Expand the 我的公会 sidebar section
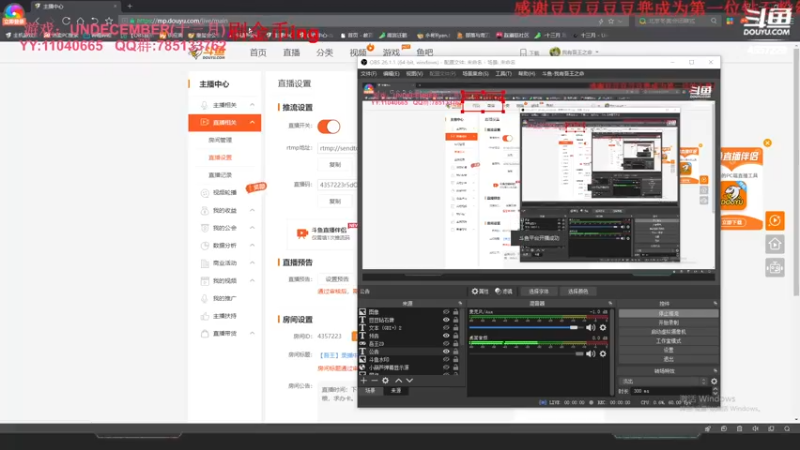This screenshot has width=800, height=450. point(252,228)
